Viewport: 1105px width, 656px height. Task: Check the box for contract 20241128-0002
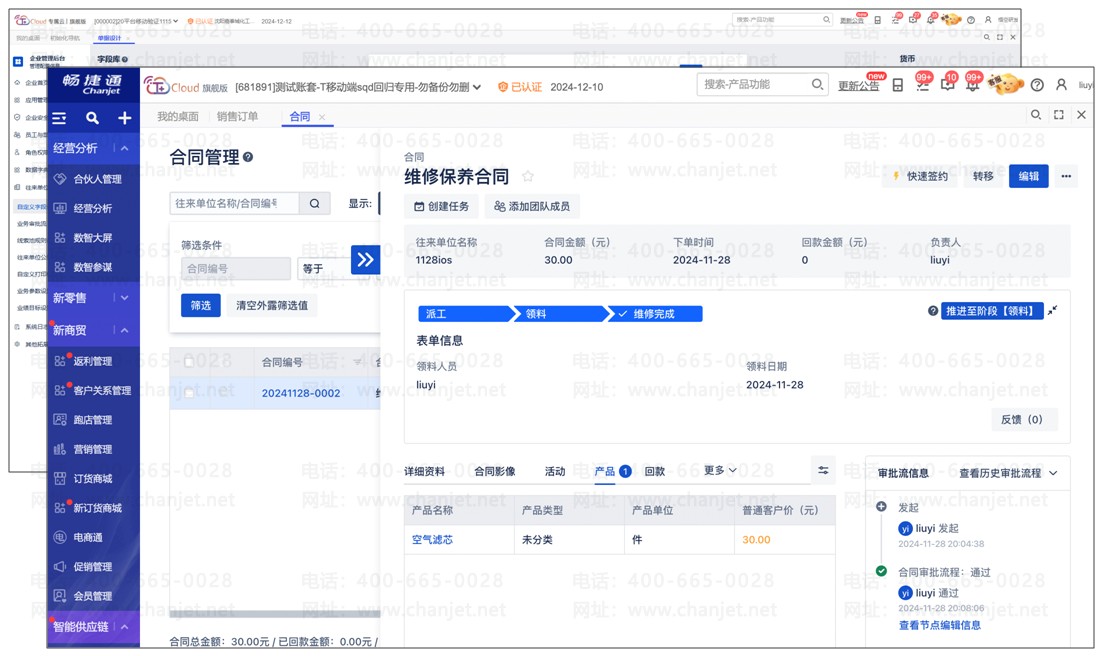189,393
